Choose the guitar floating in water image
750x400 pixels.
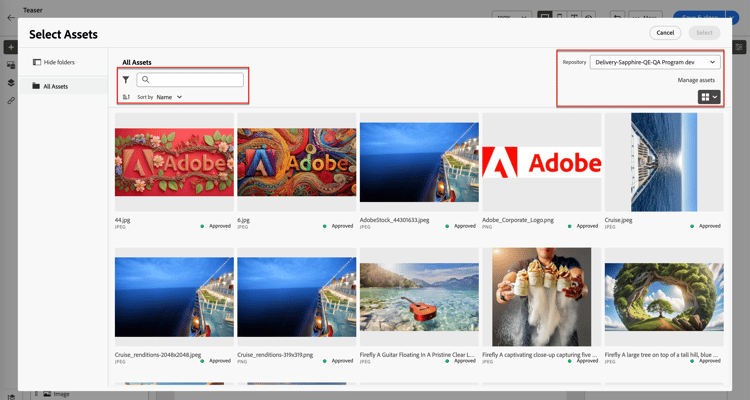point(419,297)
